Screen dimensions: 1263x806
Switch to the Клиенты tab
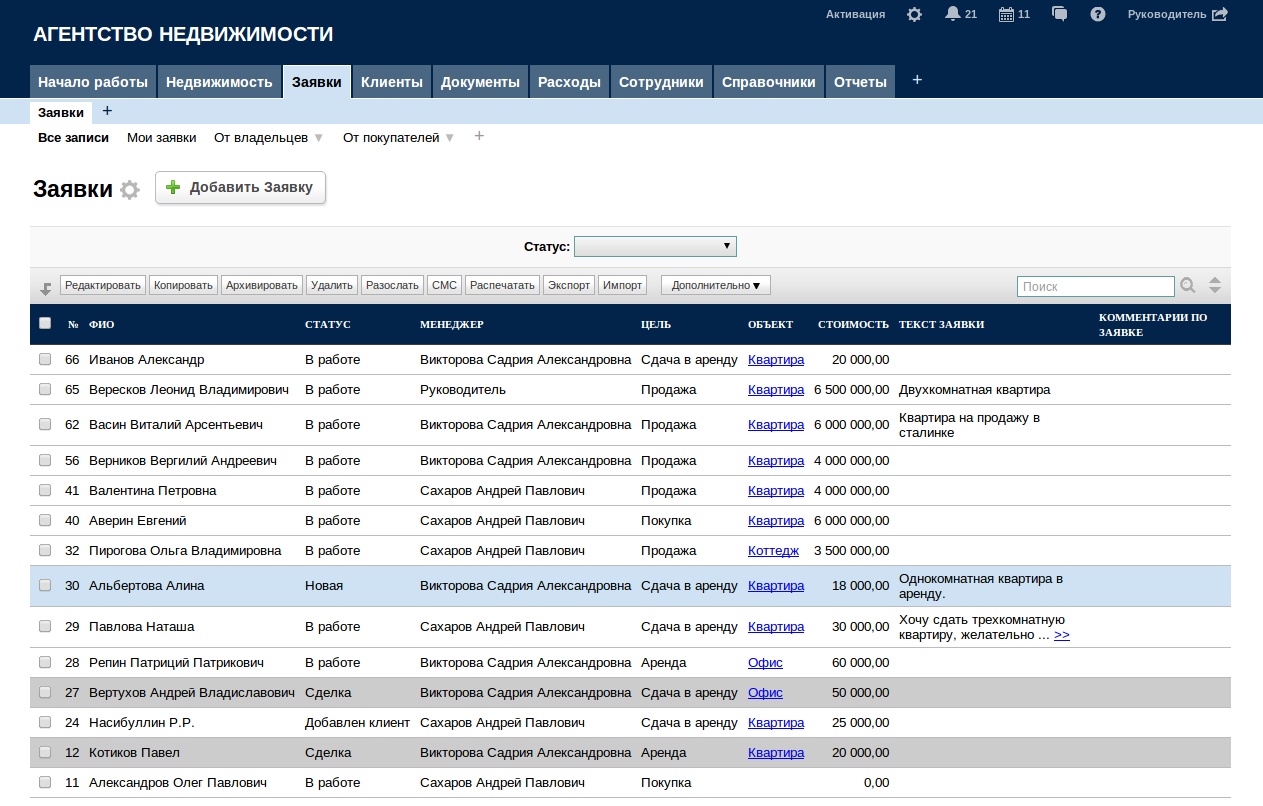[x=391, y=82]
